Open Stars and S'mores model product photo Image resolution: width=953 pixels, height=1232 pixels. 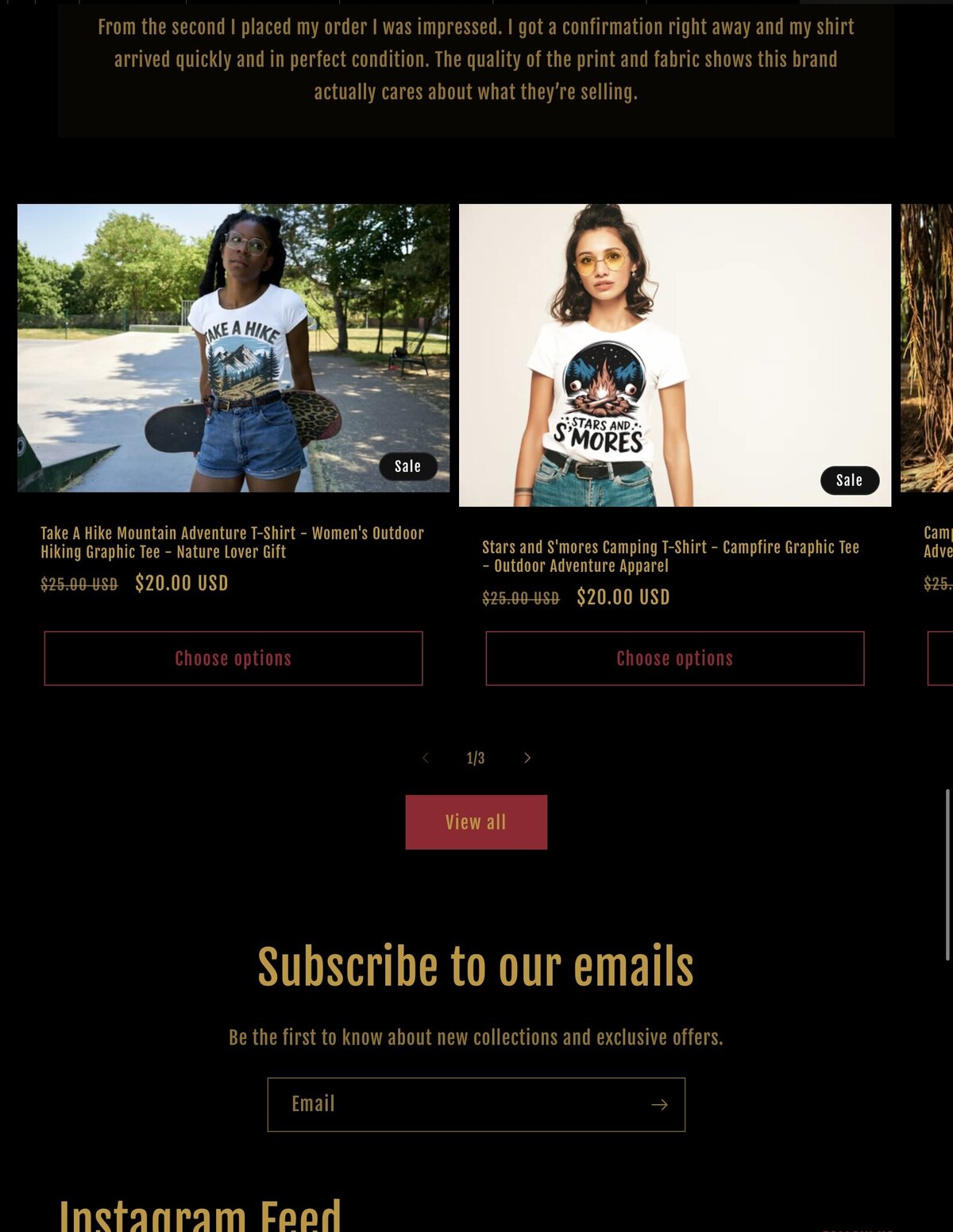675,355
